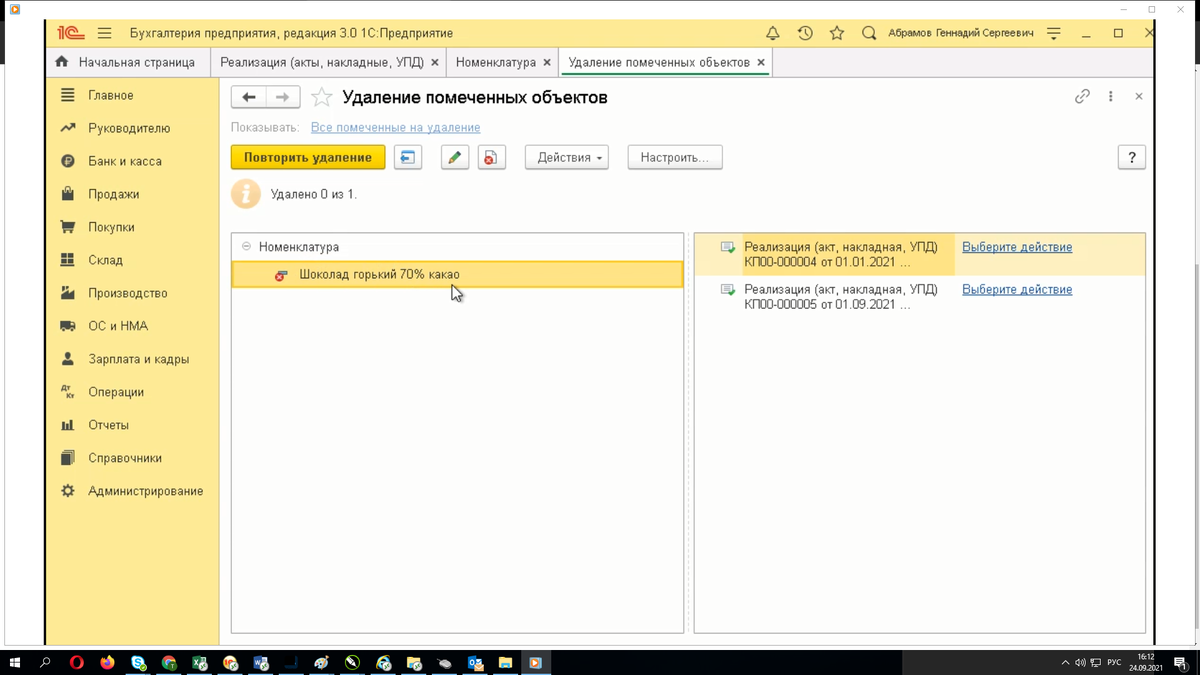The width and height of the screenshot is (1200, 675).
Task: Select Реализация КП00-000004 от 01.01.2021 row
Action: click(920, 255)
